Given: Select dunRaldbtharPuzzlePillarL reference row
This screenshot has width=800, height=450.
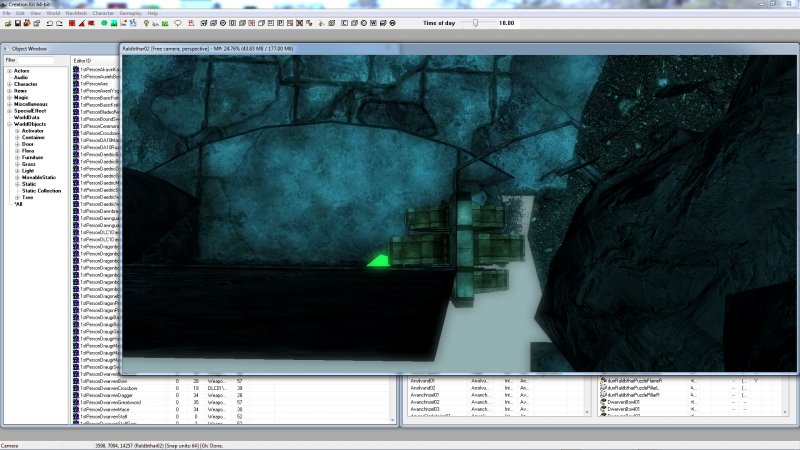Looking at the screenshot, I should (x=690, y=388).
